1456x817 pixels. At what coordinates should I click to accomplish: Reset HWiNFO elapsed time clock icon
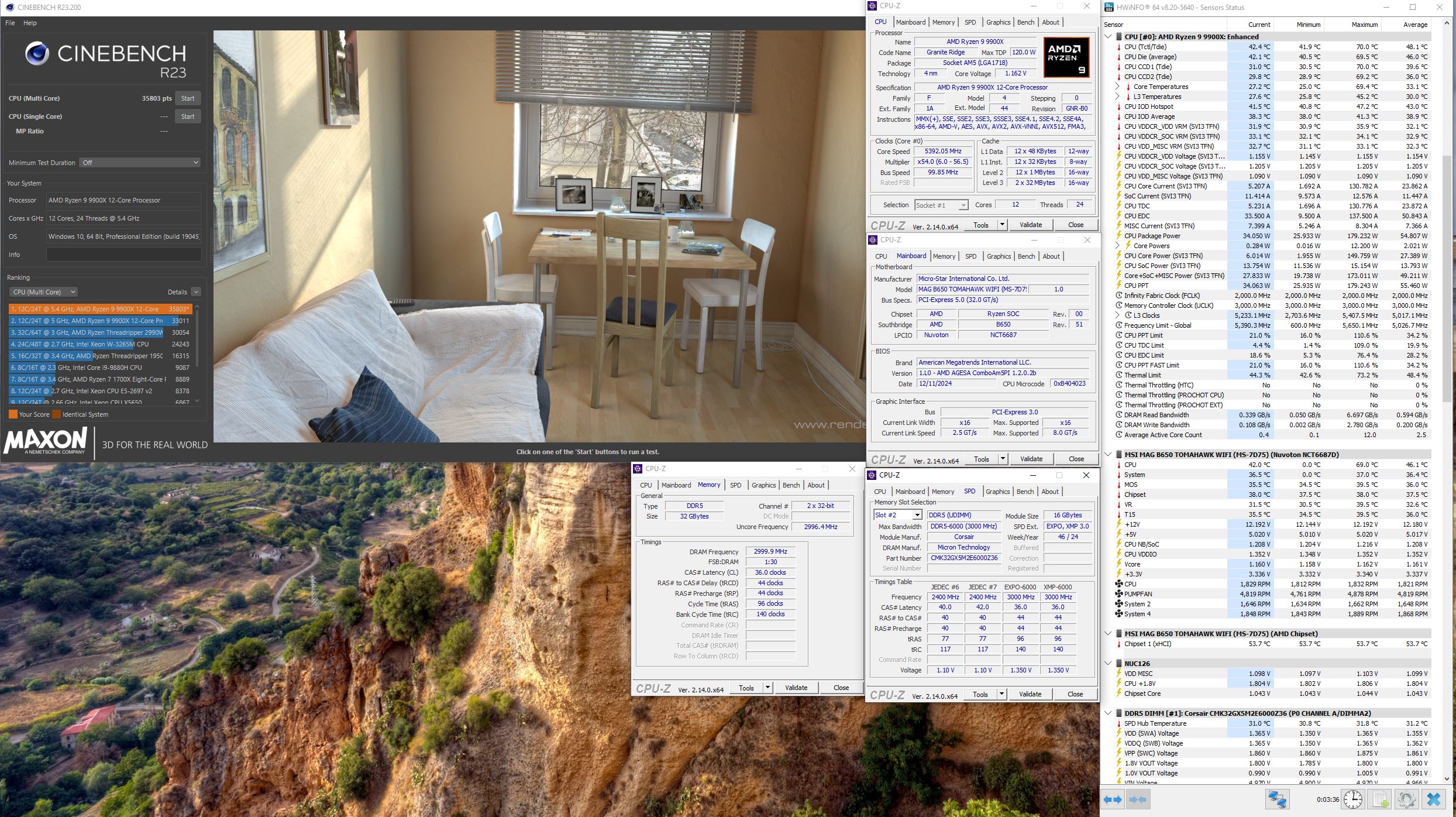(x=1353, y=799)
